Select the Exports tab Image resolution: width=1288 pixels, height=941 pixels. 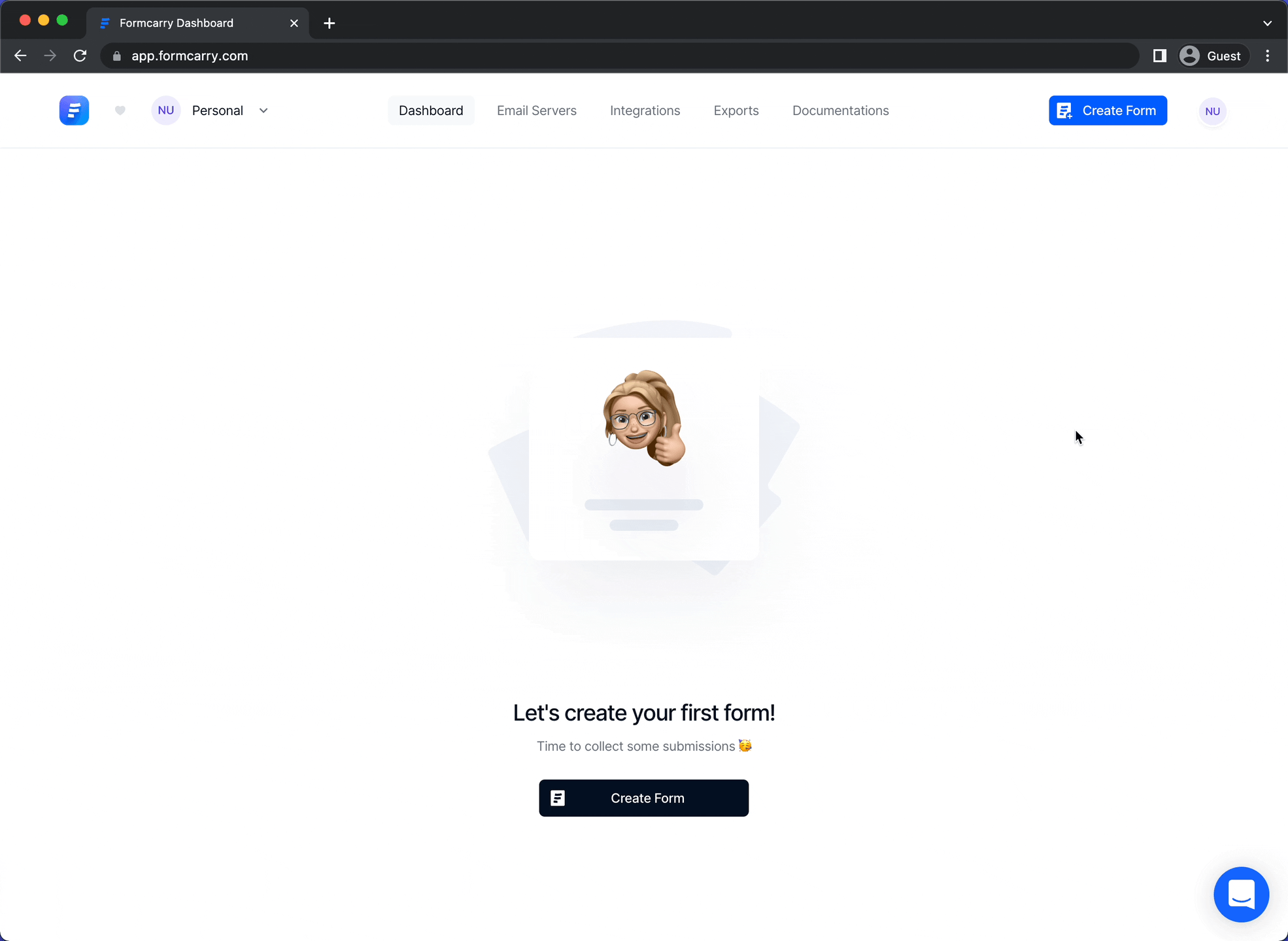(736, 111)
